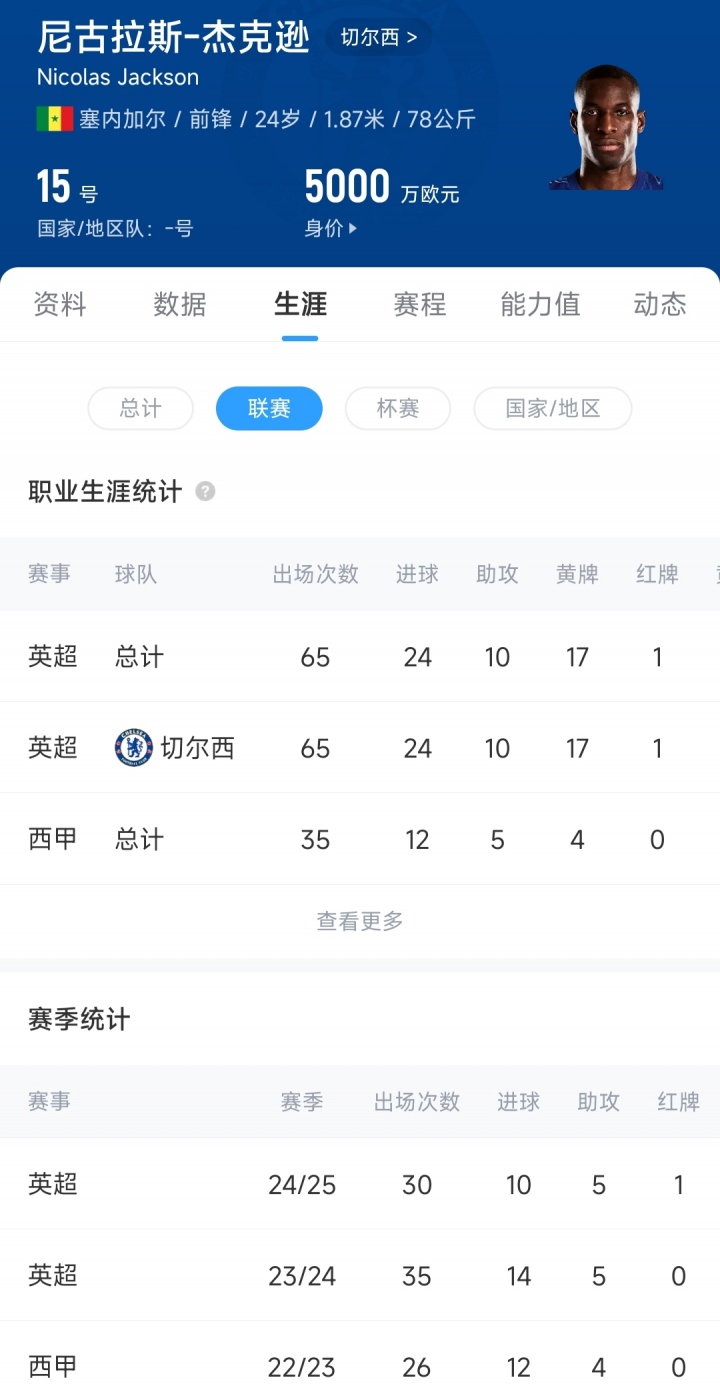Click the help question mark icon

pyautogui.click(x=205, y=491)
